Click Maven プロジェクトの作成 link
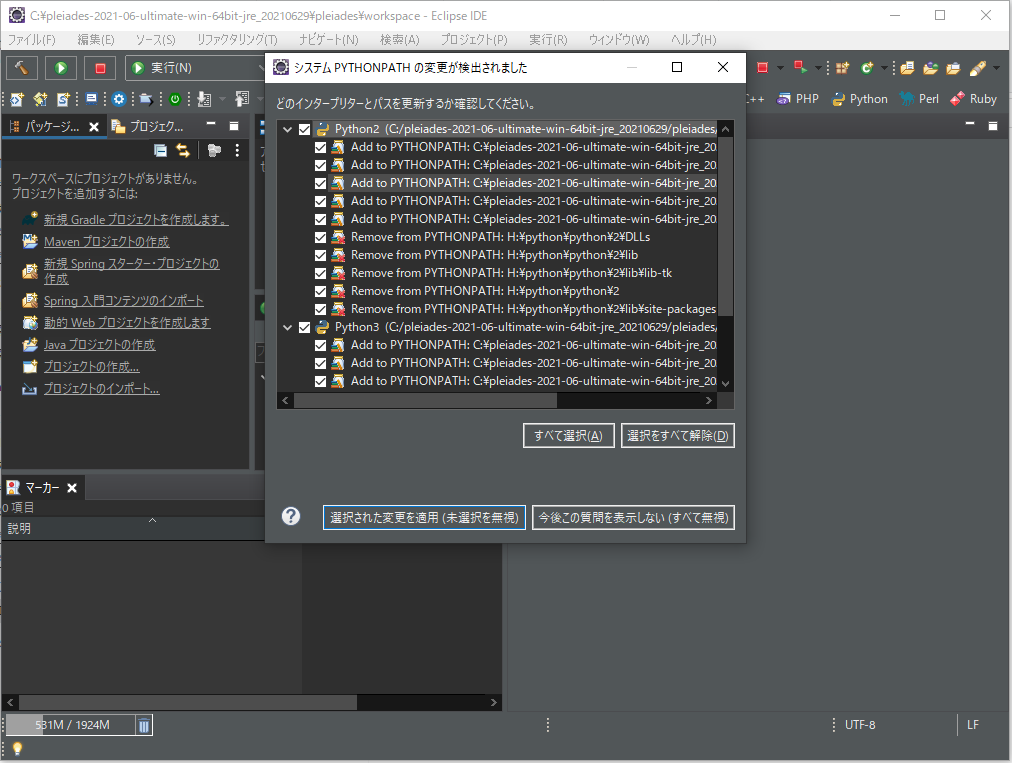 [x=106, y=242]
